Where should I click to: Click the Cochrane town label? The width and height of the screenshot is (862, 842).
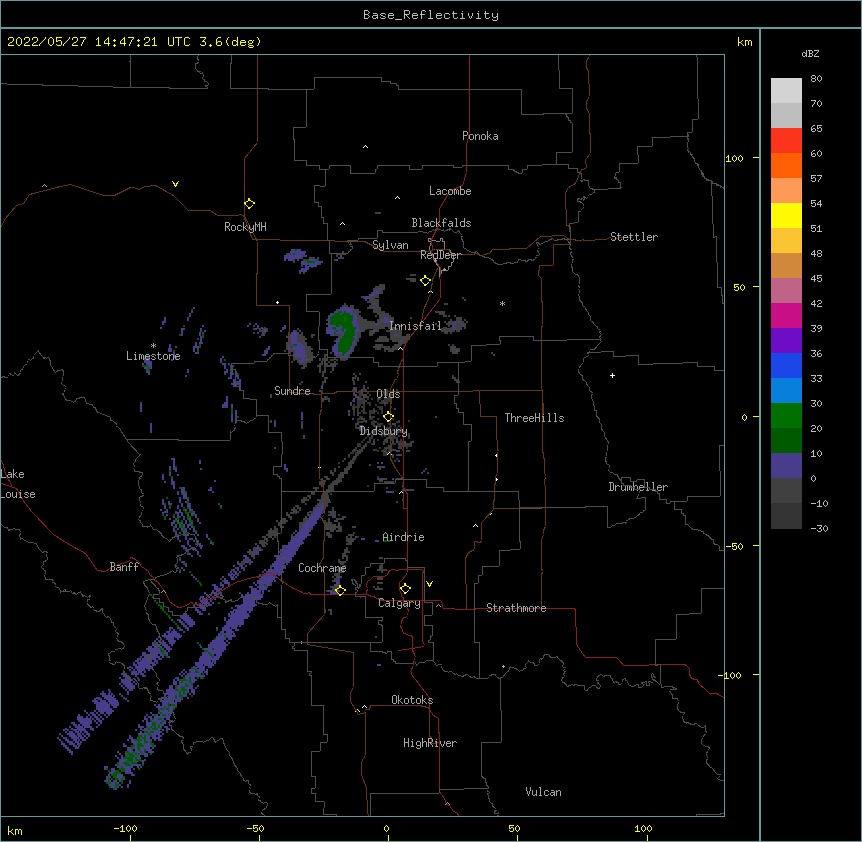[x=322, y=568]
